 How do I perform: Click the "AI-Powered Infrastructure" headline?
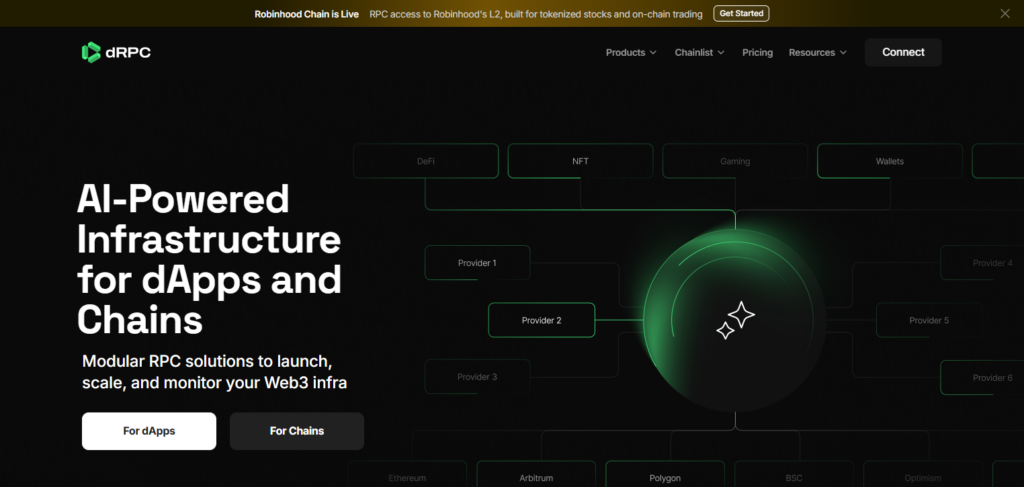[x=209, y=260]
